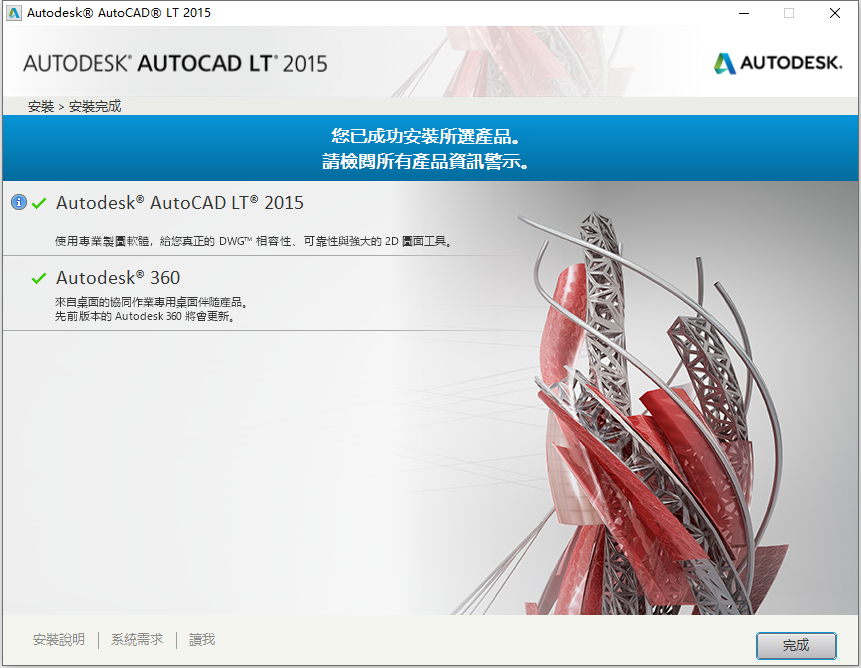Click the 完成 button to finish
This screenshot has width=861, height=668.
coord(796,645)
